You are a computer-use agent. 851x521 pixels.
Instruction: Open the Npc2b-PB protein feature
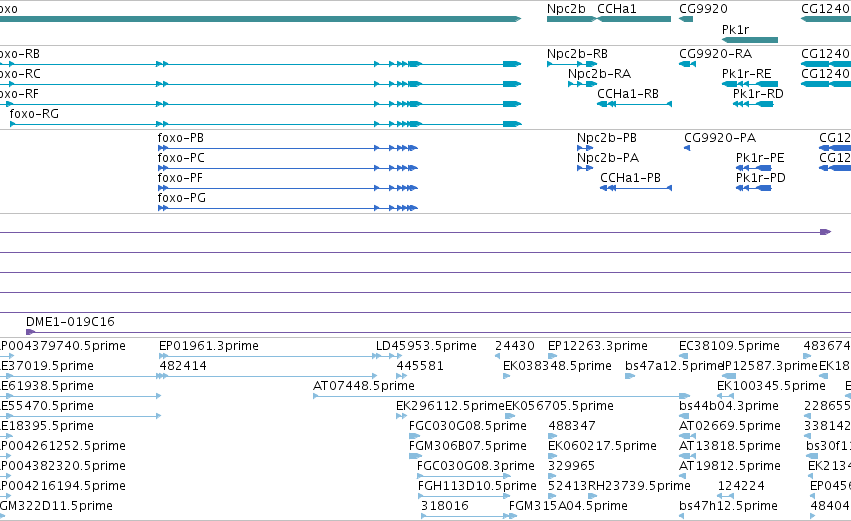[x=607, y=138]
